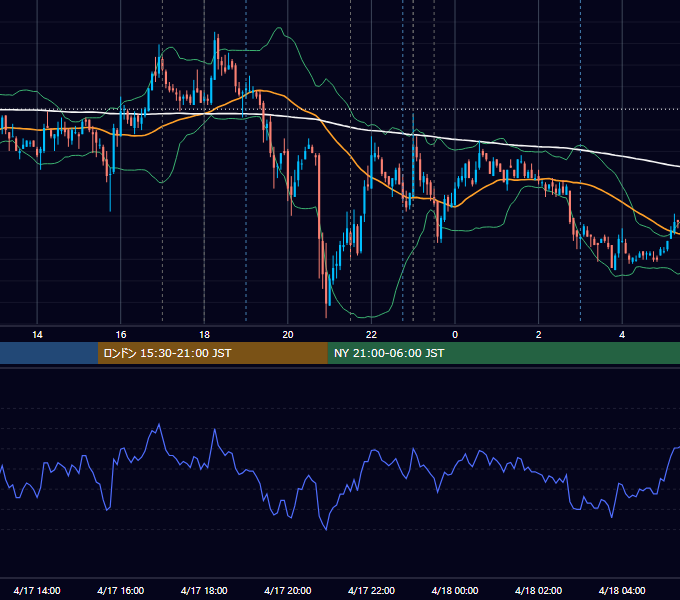
Task: Click the 20 hour axis label
Action: tap(288, 335)
